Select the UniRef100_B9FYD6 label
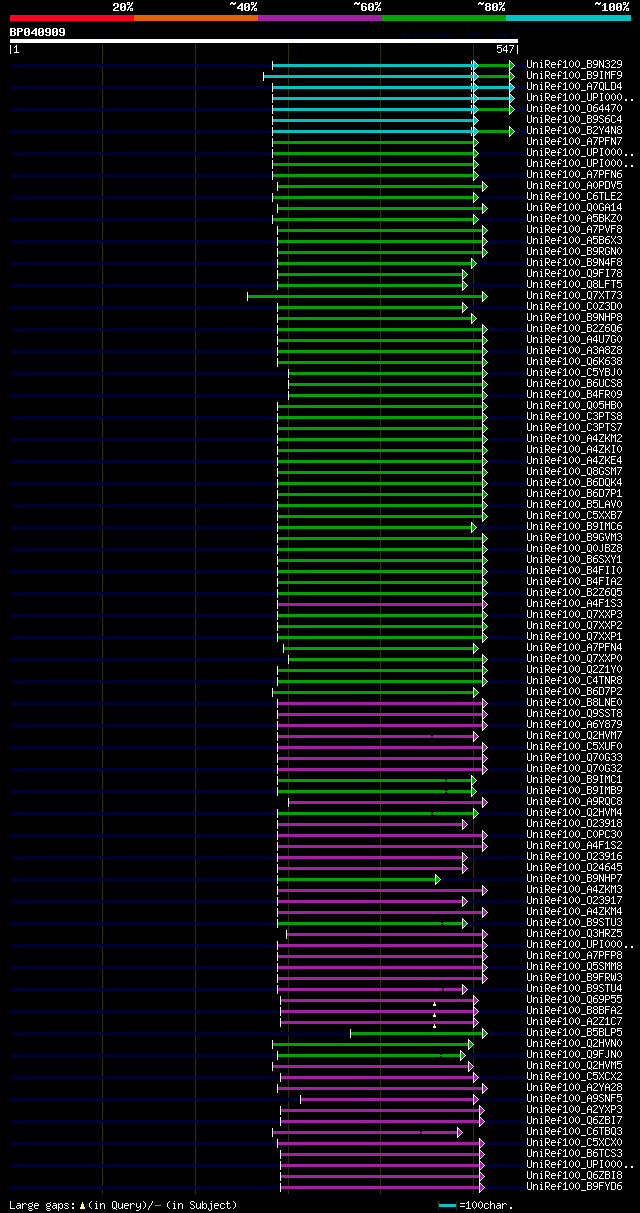The height and width of the screenshot is (1213, 640). 574,1187
